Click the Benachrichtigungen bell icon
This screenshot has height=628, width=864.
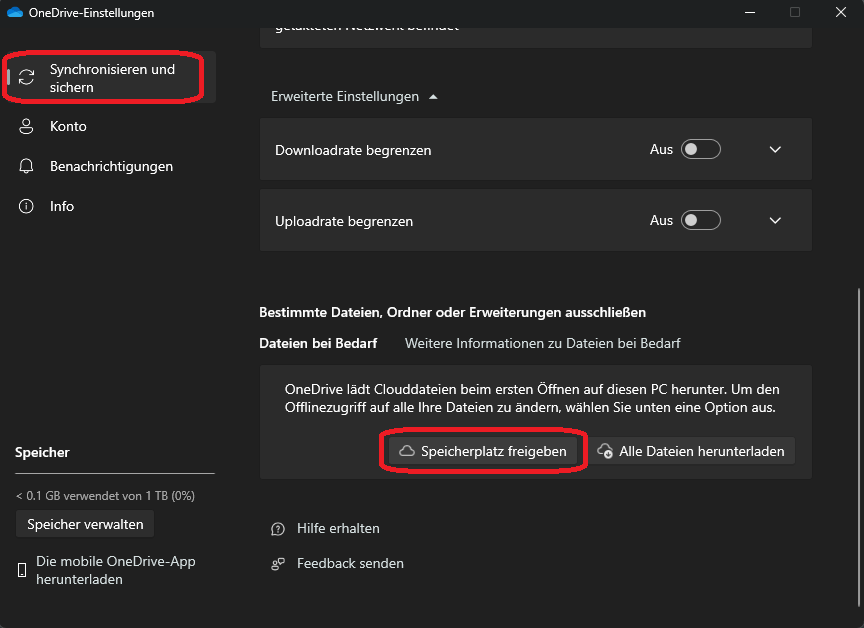(26, 166)
